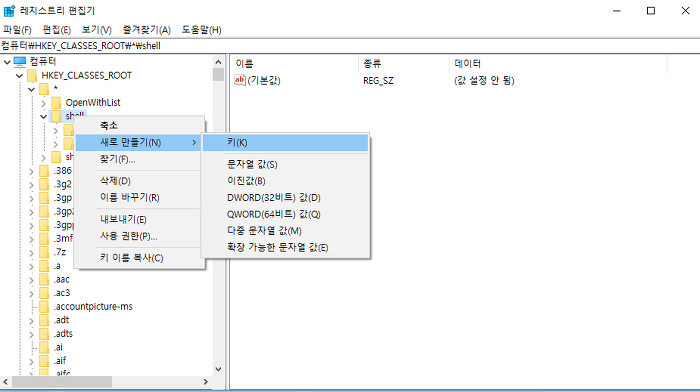The image size is (700, 392).
Task: Click the .ac3 folder icon
Action: (44, 293)
